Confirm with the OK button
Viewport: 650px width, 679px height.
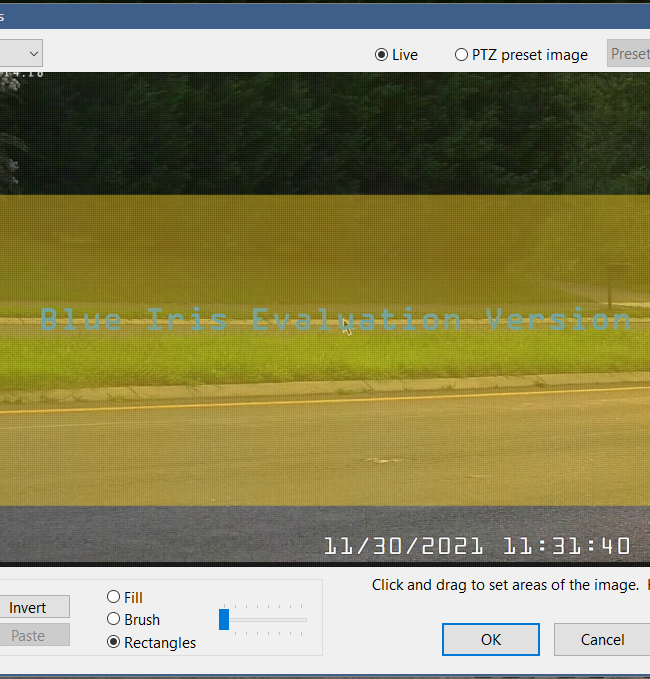tap(491, 640)
